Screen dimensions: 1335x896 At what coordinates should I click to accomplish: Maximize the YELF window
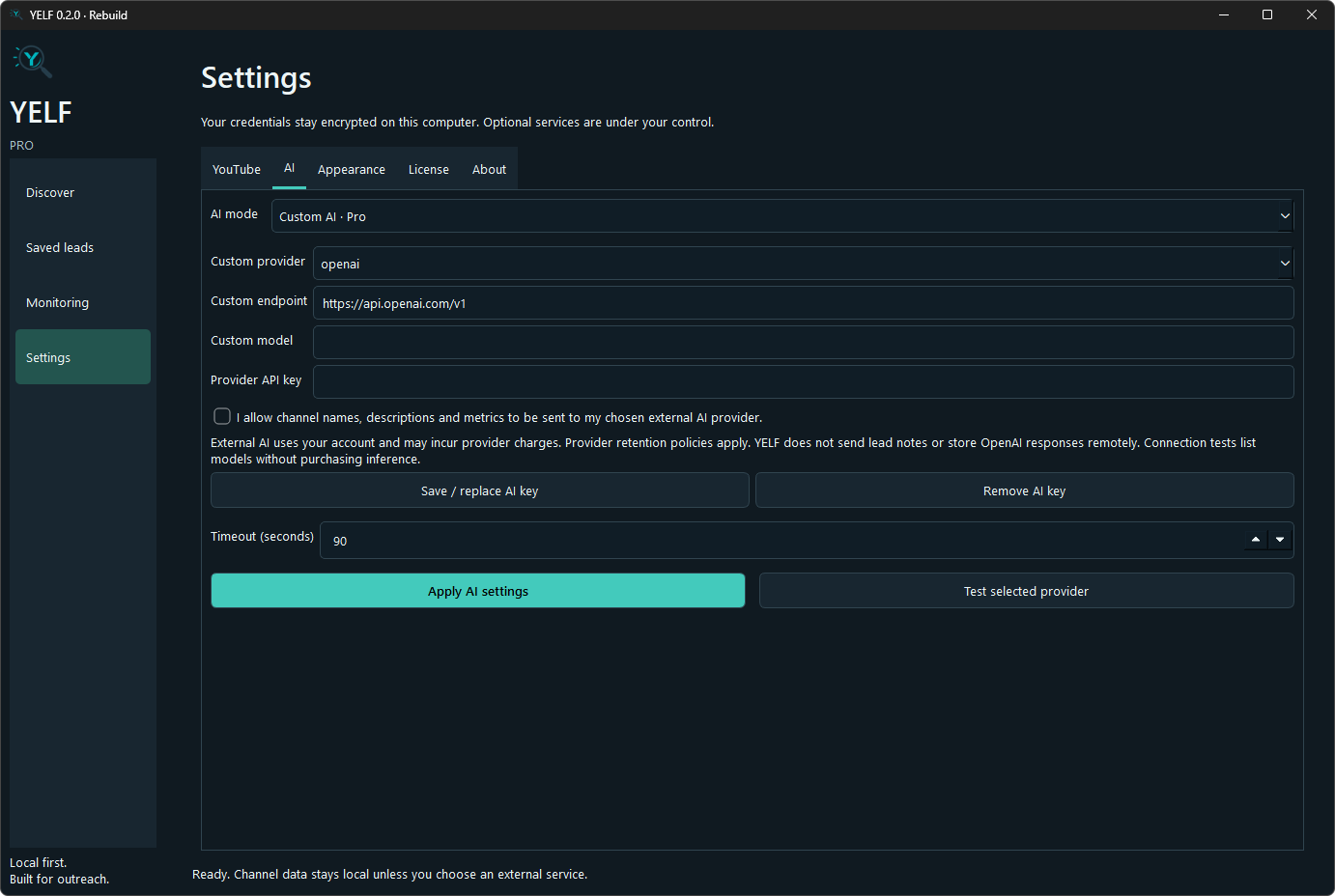[x=1267, y=14]
